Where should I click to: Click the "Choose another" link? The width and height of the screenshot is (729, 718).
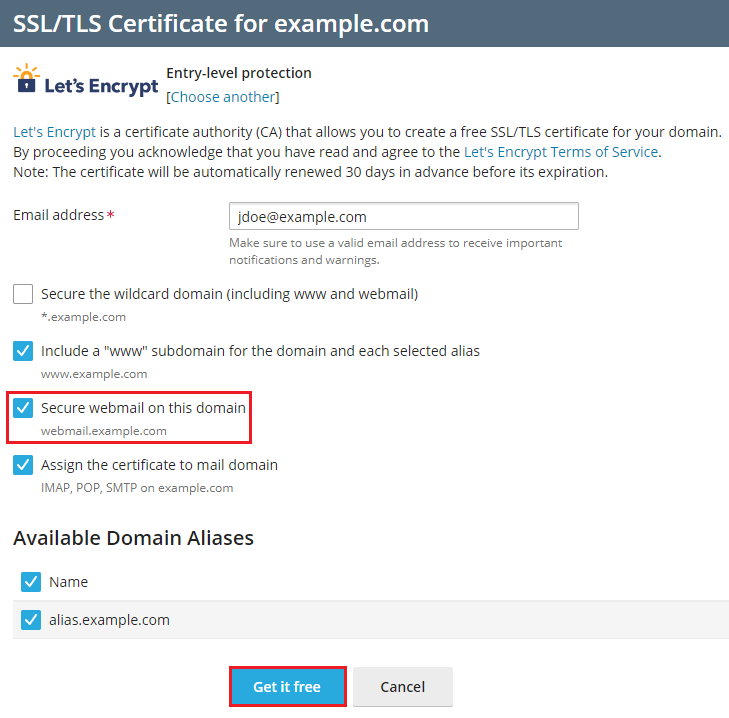(x=223, y=97)
